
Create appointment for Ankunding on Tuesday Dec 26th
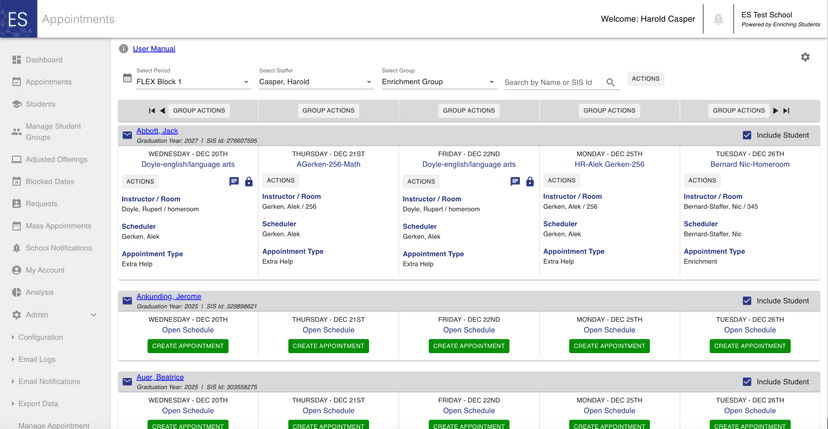pyautogui.click(x=750, y=346)
